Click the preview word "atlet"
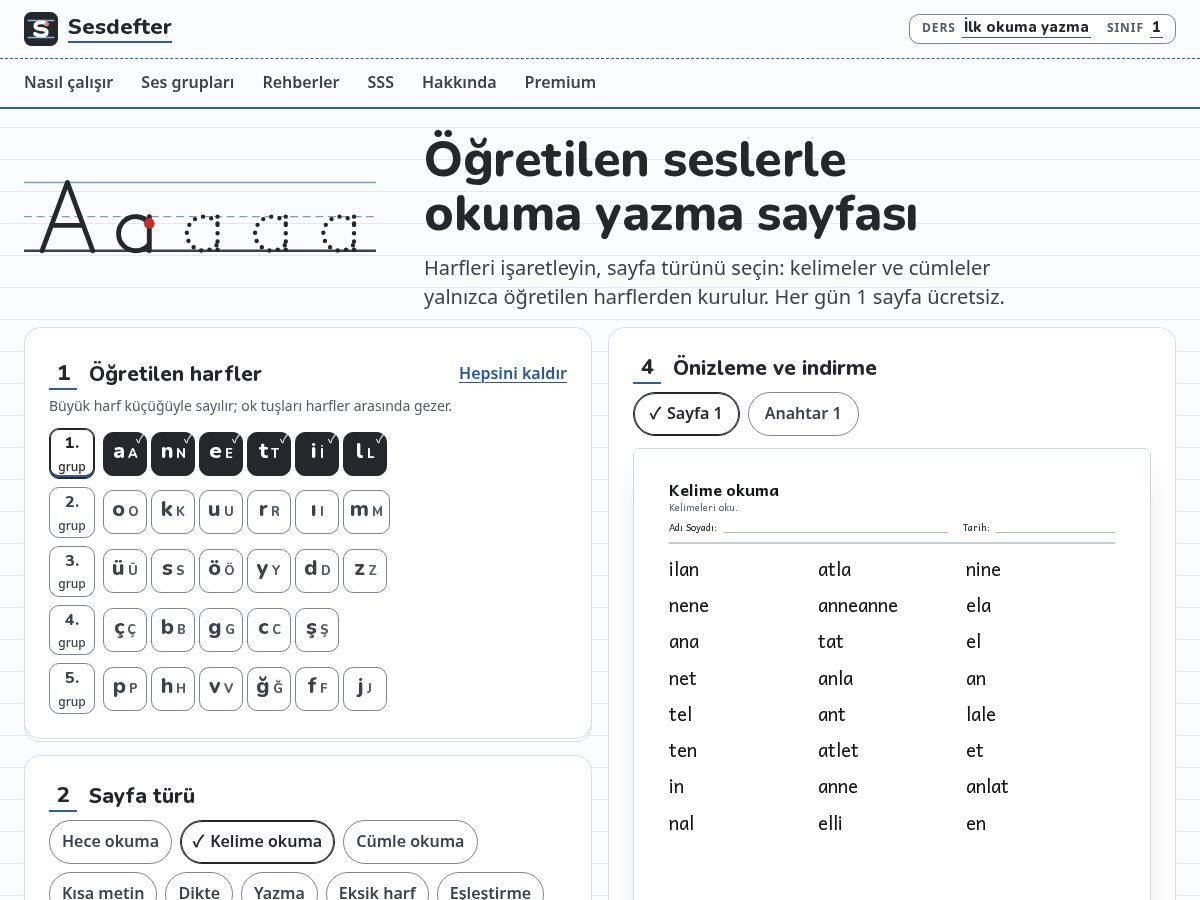The width and height of the screenshot is (1200, 900). point(838,750)
